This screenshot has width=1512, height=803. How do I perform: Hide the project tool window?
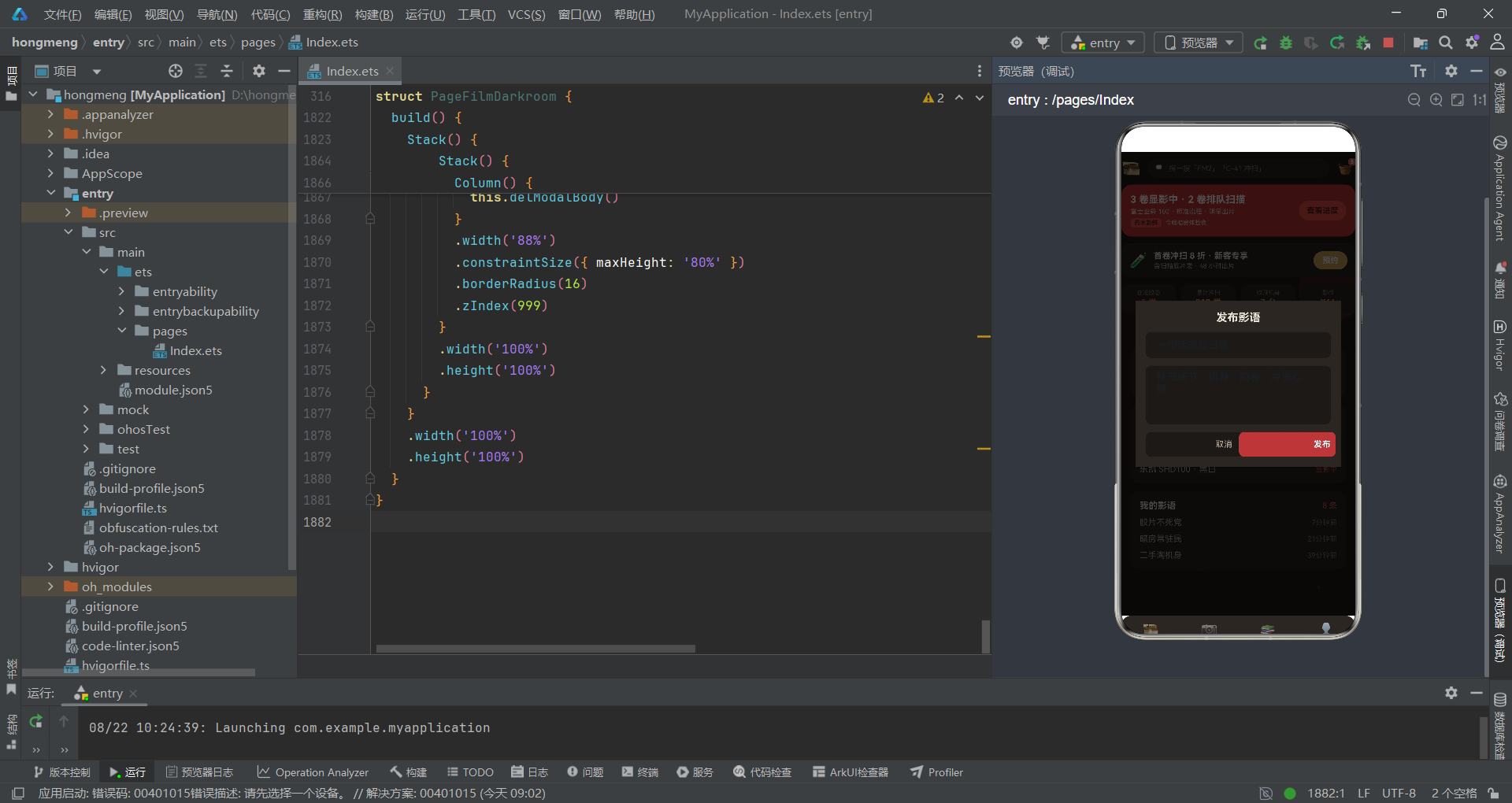[x=284, y=71]
